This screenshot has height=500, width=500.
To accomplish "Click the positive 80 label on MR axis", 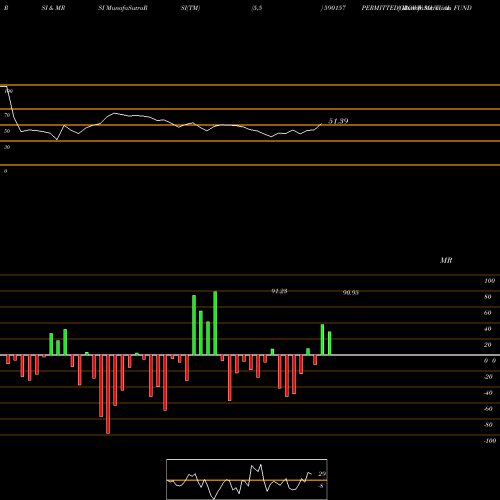I will pos(488,297).
